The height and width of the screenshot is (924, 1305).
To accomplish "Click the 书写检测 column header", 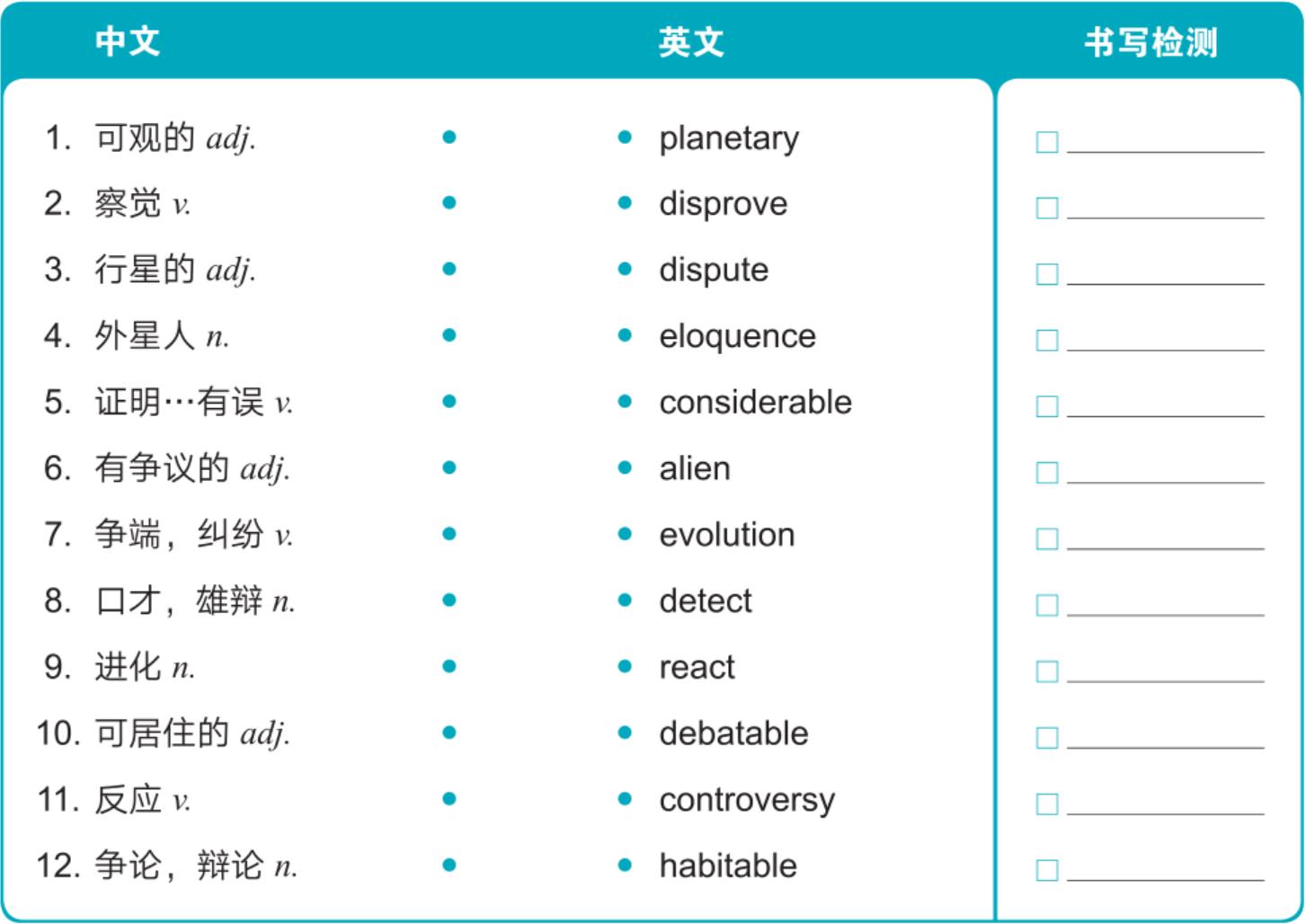I will click(x=1150, y=41).
